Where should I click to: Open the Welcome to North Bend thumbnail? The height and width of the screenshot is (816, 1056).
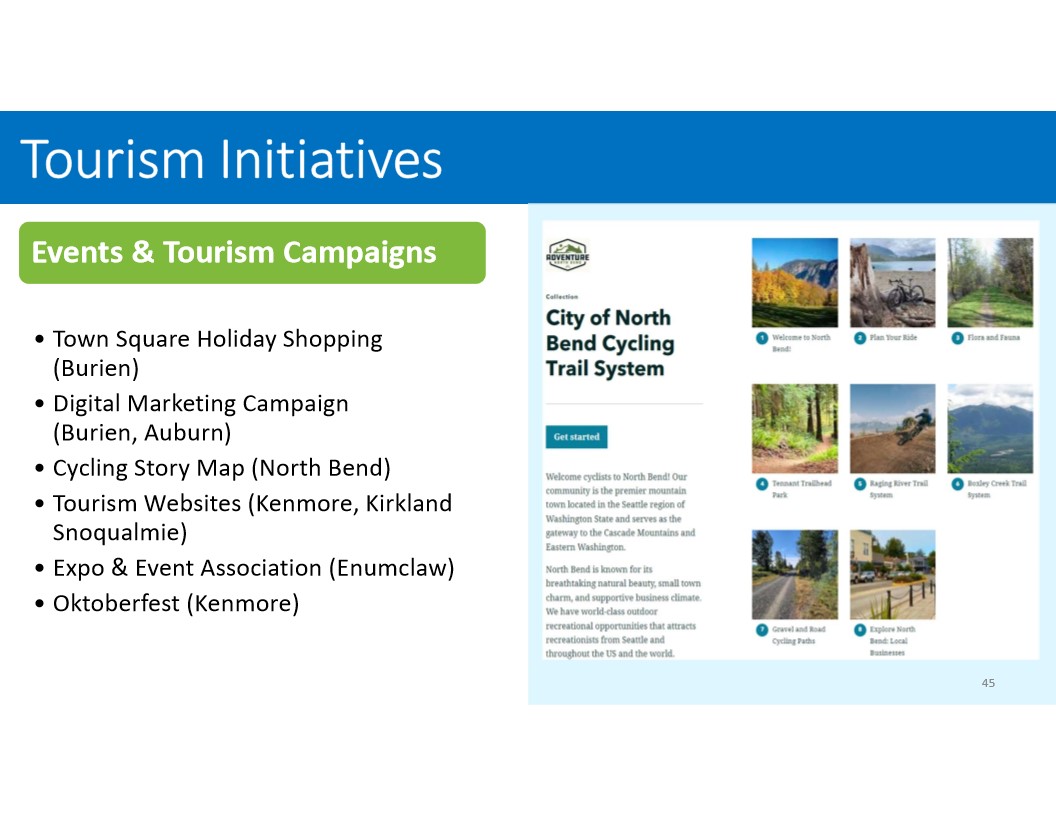tap(794, 281)
